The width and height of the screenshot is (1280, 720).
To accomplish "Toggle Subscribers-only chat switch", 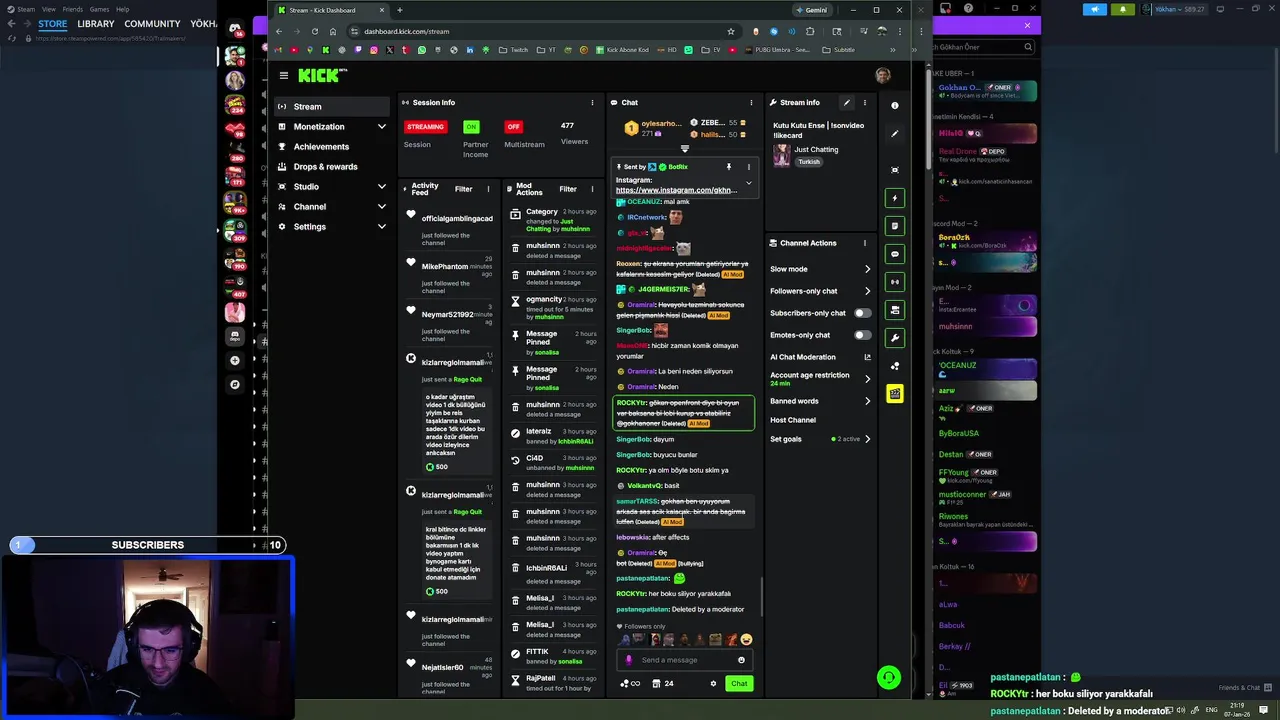I will pos(862,313).
